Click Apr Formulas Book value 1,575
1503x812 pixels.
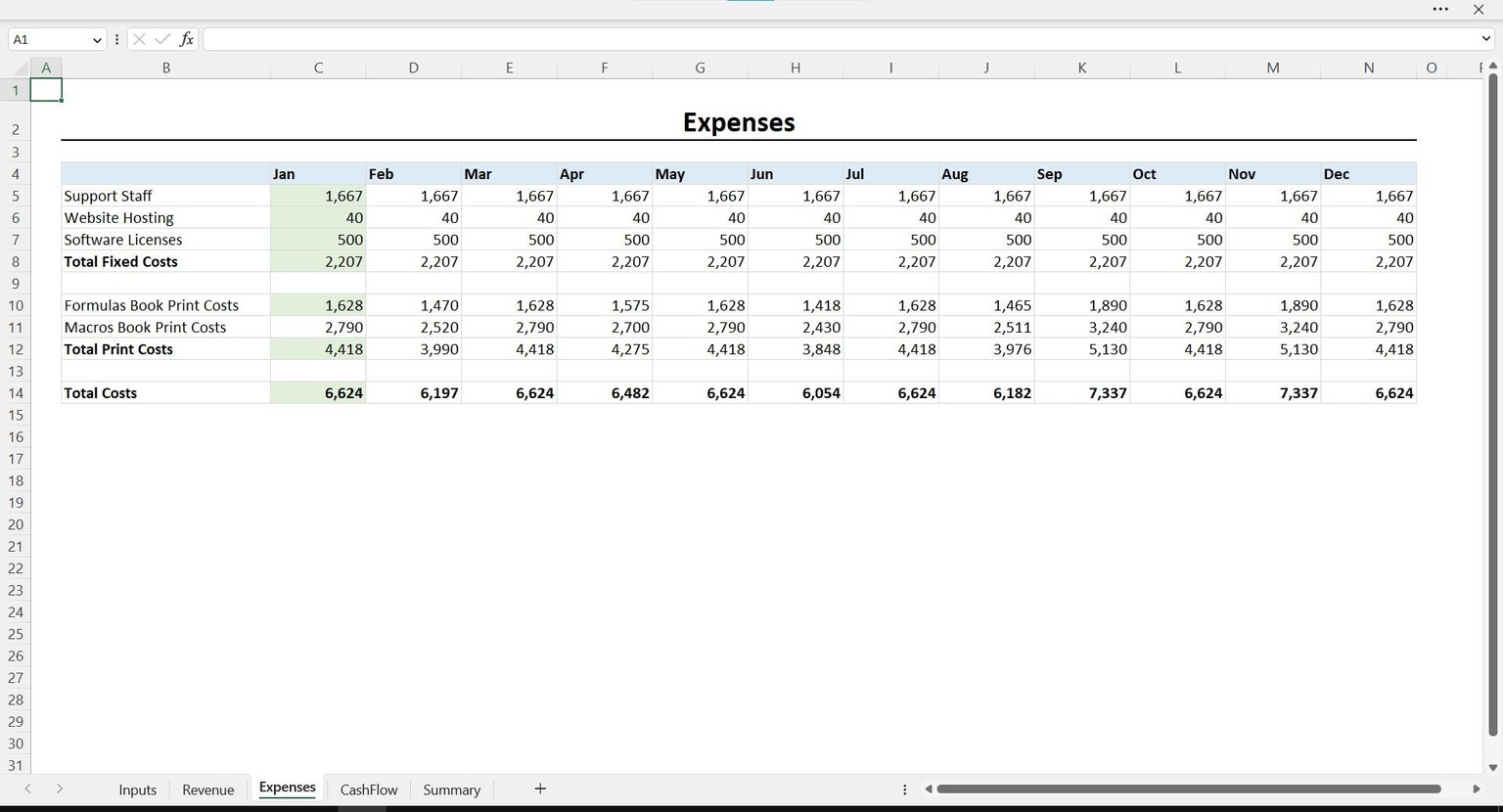click(605, 305)
